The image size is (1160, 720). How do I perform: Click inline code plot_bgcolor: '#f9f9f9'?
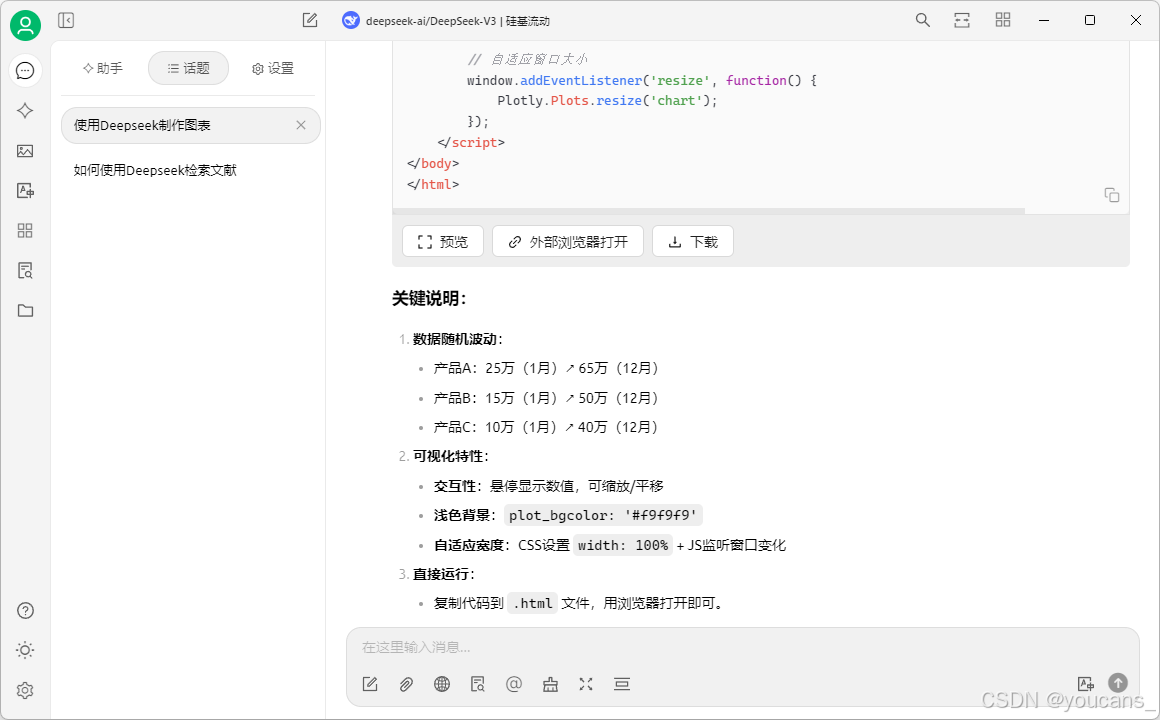coord(603,516)
